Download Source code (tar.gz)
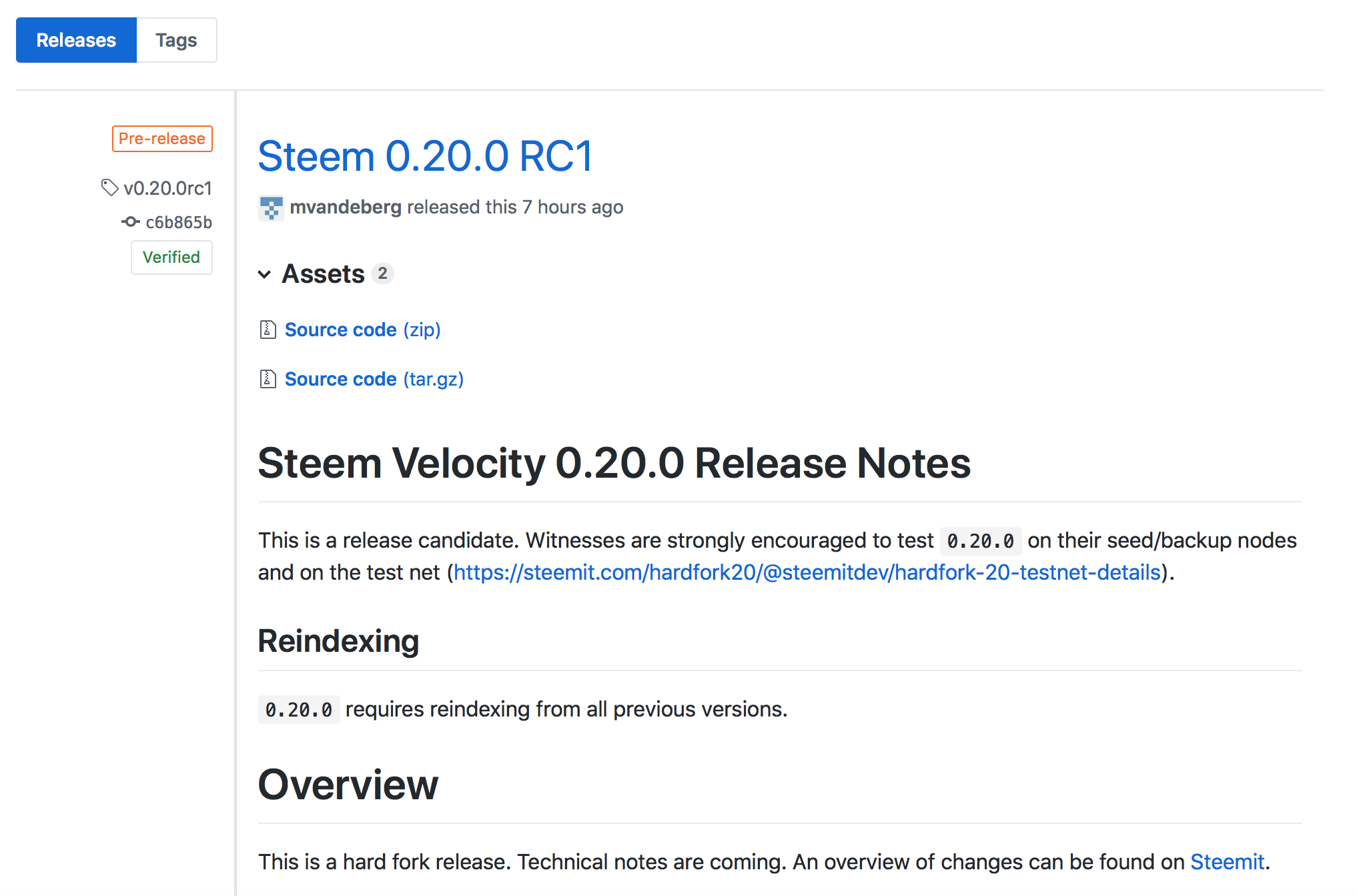Image resolution: width=1357 pixels, height=896 pixels. coord(374,379)
